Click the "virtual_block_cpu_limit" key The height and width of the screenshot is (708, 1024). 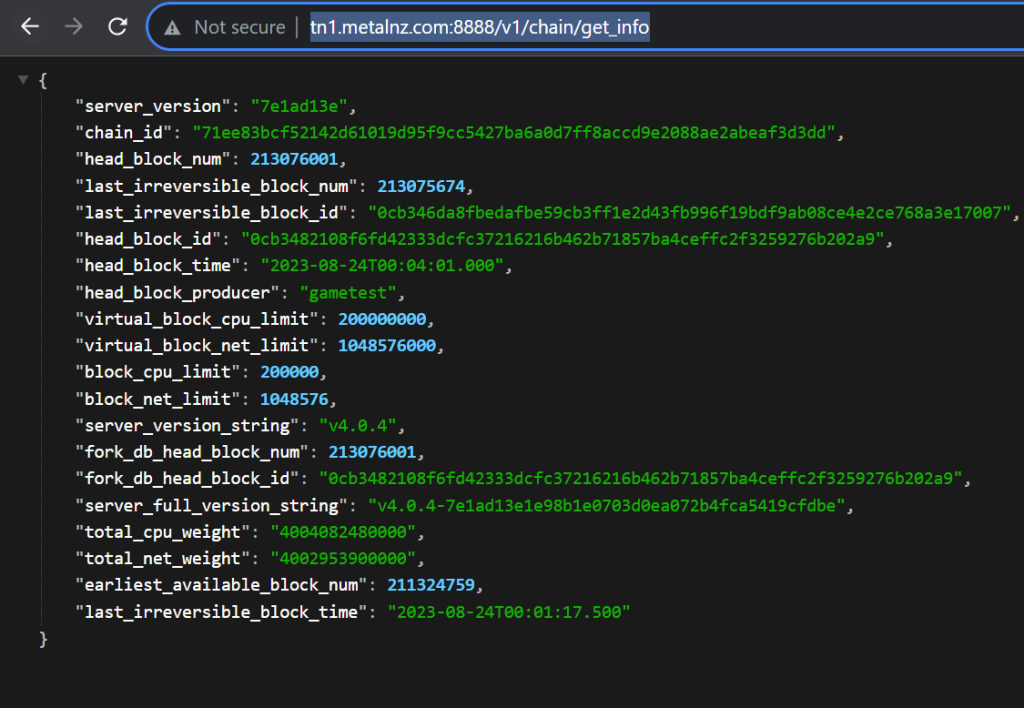(x=197, y=319)
